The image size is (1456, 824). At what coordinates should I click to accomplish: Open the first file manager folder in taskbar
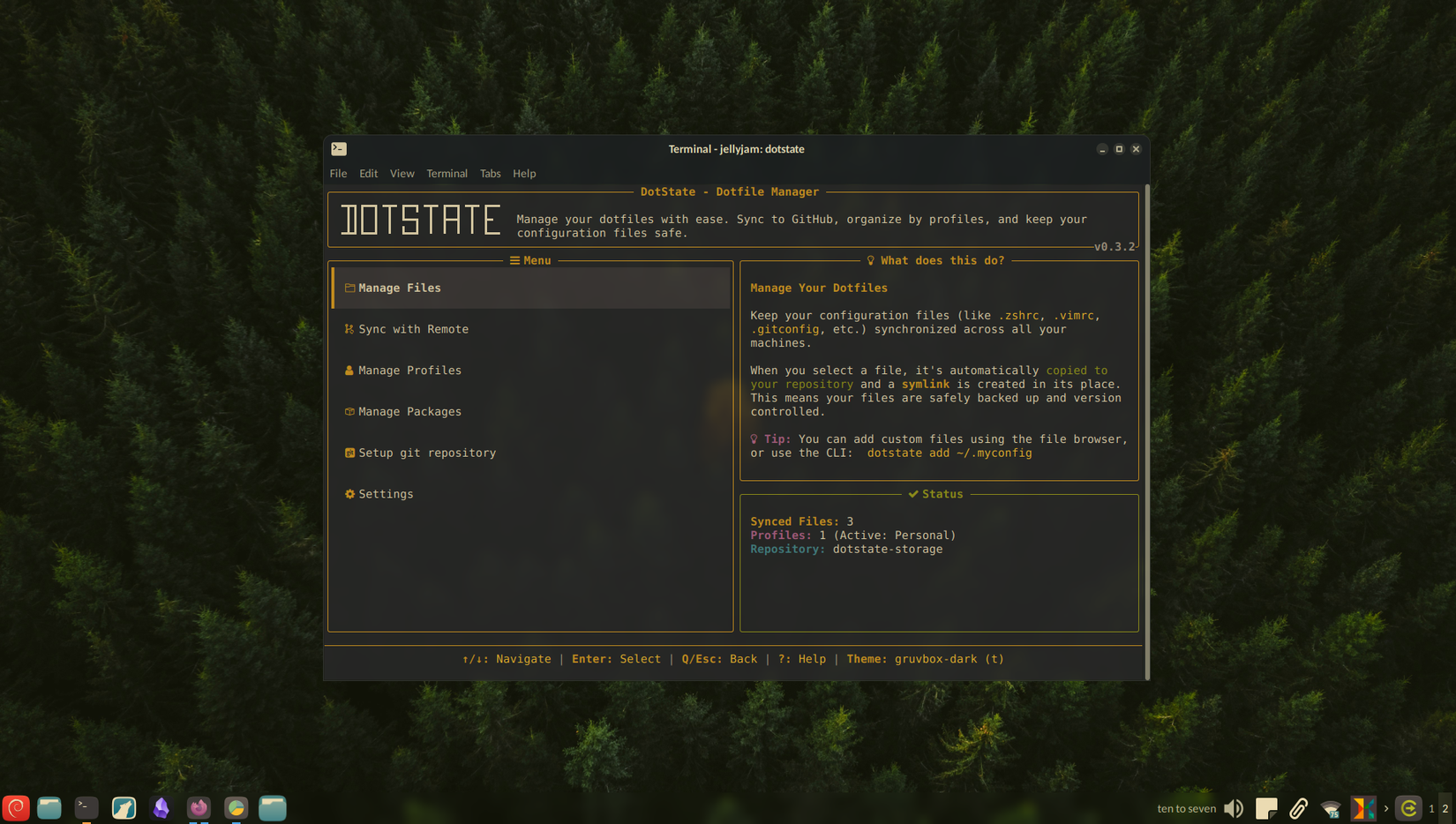(x=49, y=807)
